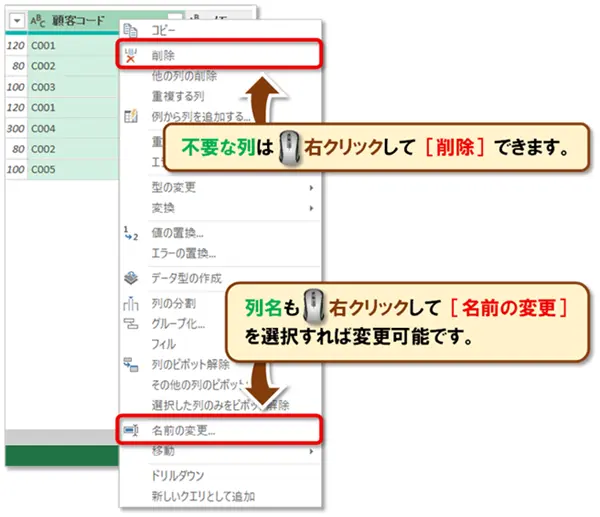Click the 300 value cell
This screenshot has width=600, height=517.
point(16,129)
